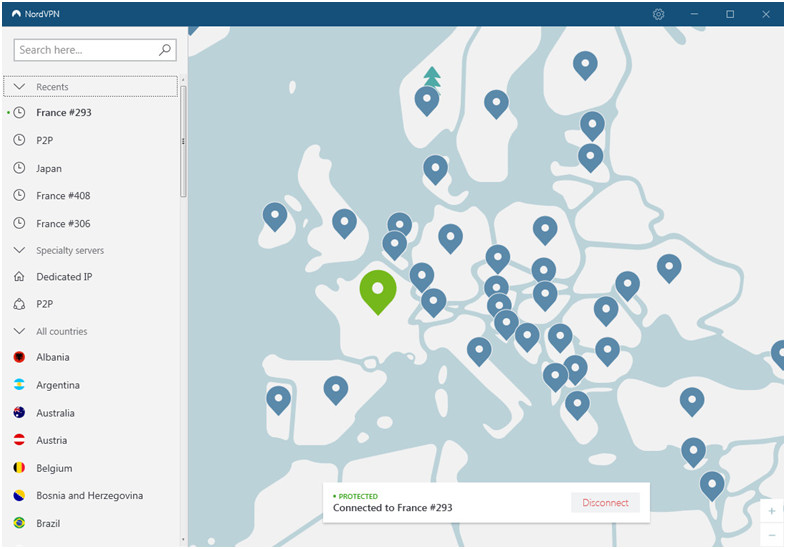
Task: Click the Albania flag icon
Action: (x=19, y=357)
